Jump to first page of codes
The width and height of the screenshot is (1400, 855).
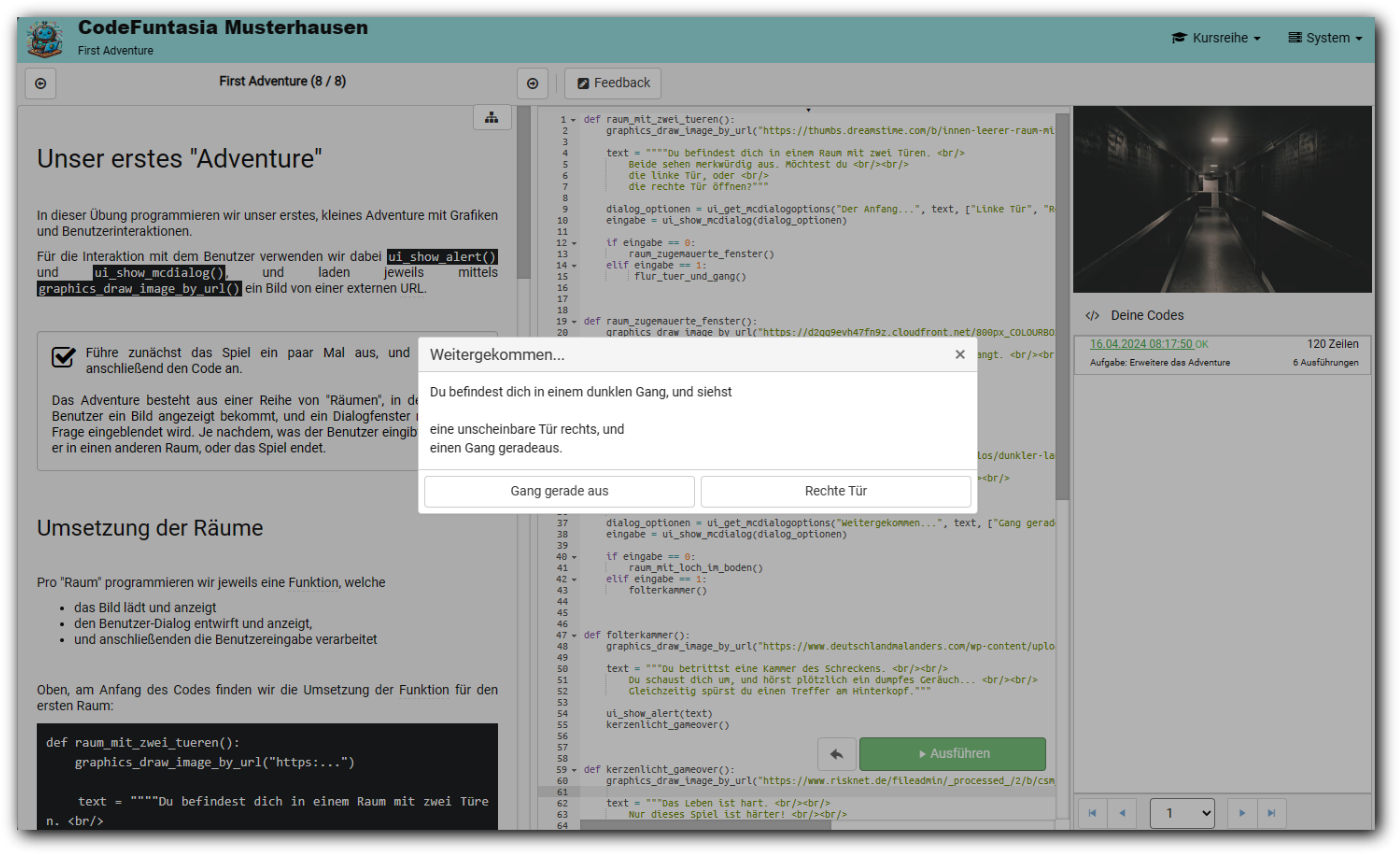(x=1092, y=813)
